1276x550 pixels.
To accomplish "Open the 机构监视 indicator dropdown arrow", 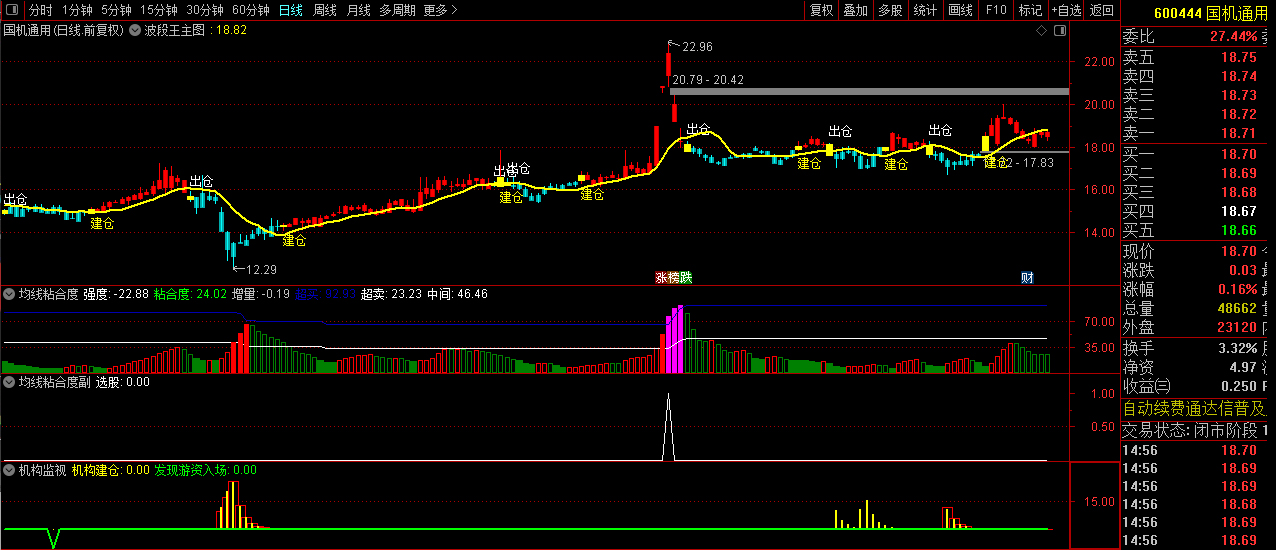I will click(x=10, y=469).
